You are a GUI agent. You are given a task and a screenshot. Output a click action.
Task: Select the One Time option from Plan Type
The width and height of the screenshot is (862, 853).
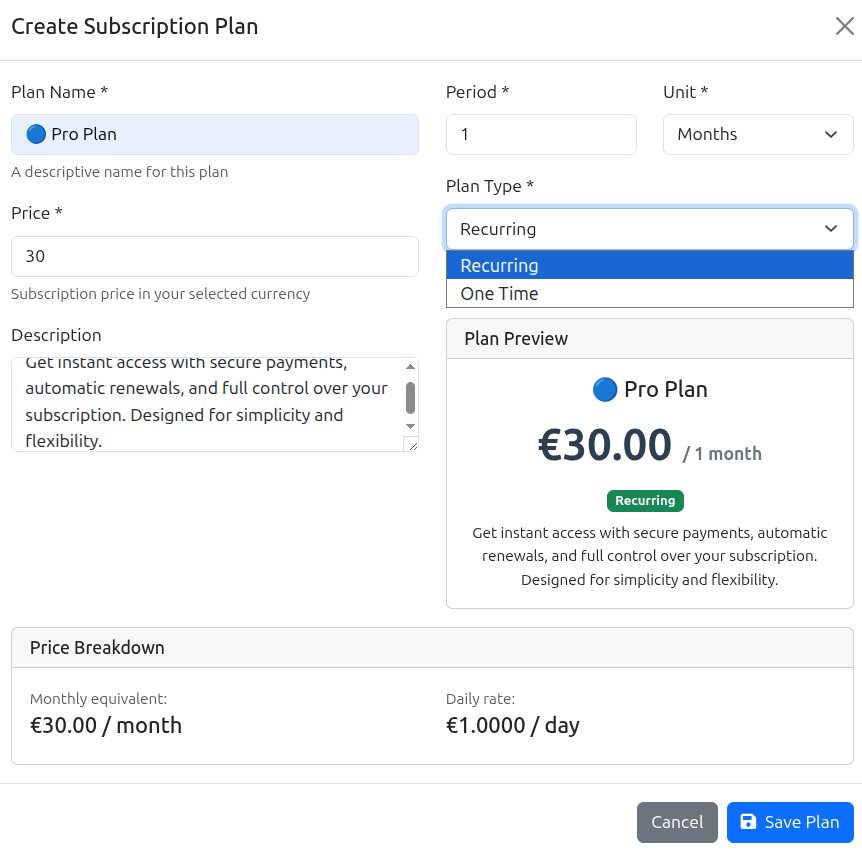[x=649, y=294]
